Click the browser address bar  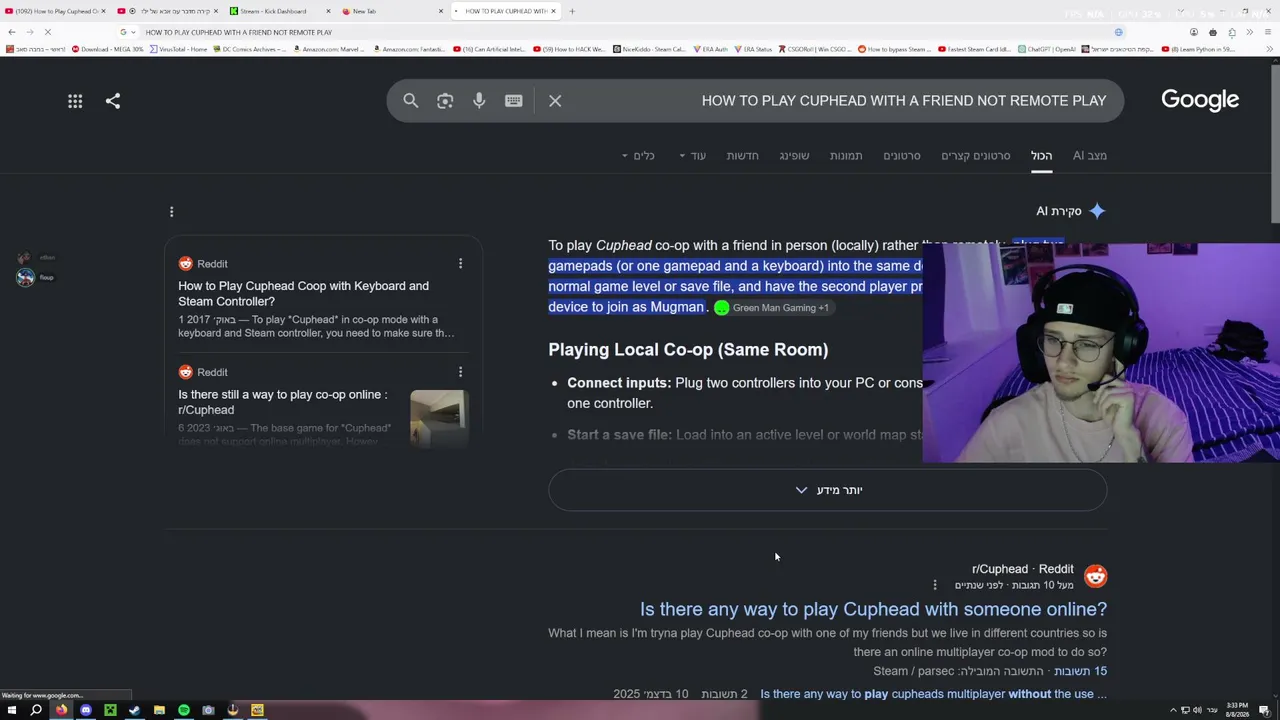620,32
